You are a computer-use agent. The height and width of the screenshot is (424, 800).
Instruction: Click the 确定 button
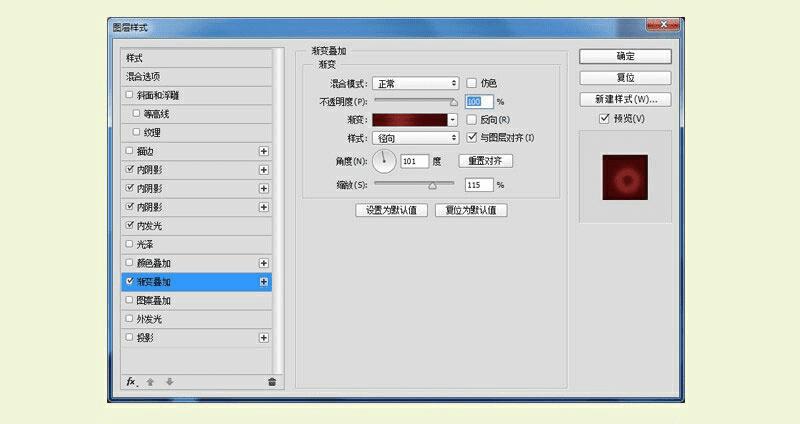[625, 56]
